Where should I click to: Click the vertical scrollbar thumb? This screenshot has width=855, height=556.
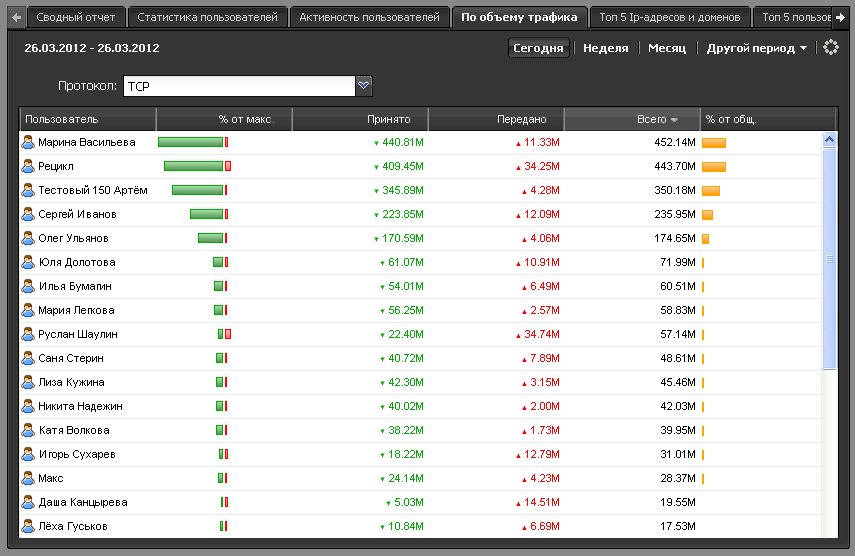coord(829,260)
